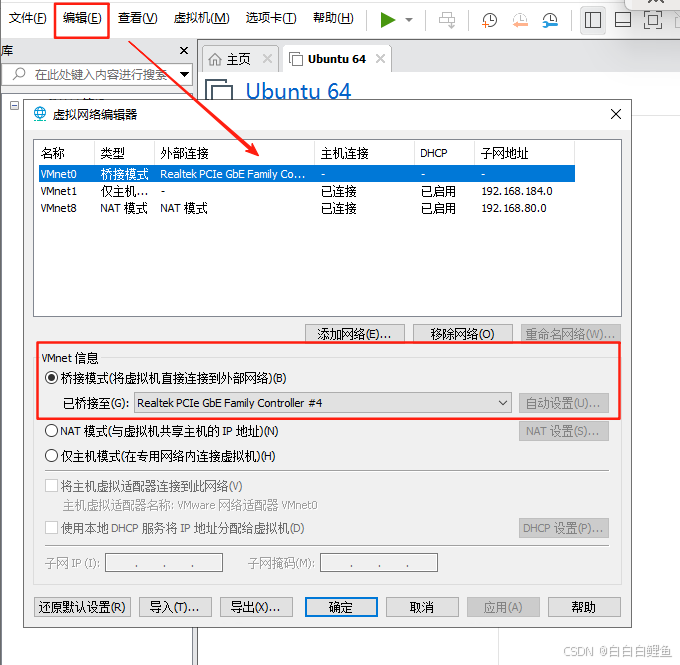Viewport: 680px width, 665px height.
Task: Click the 外部连接 column header
Action: click(x=234, y=153)
